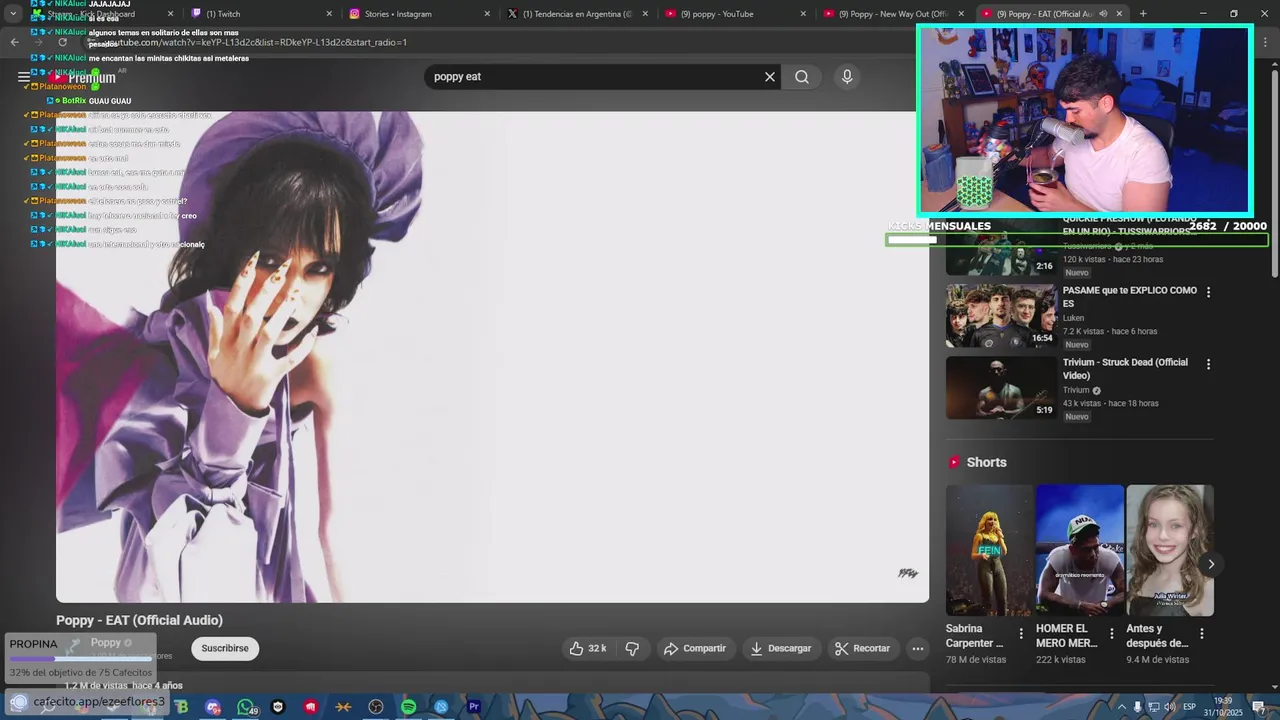Screen dimensions: 1280x720
Task: Click the Shorts section heading
Action: pyautogui.click(x=986, y=462)
